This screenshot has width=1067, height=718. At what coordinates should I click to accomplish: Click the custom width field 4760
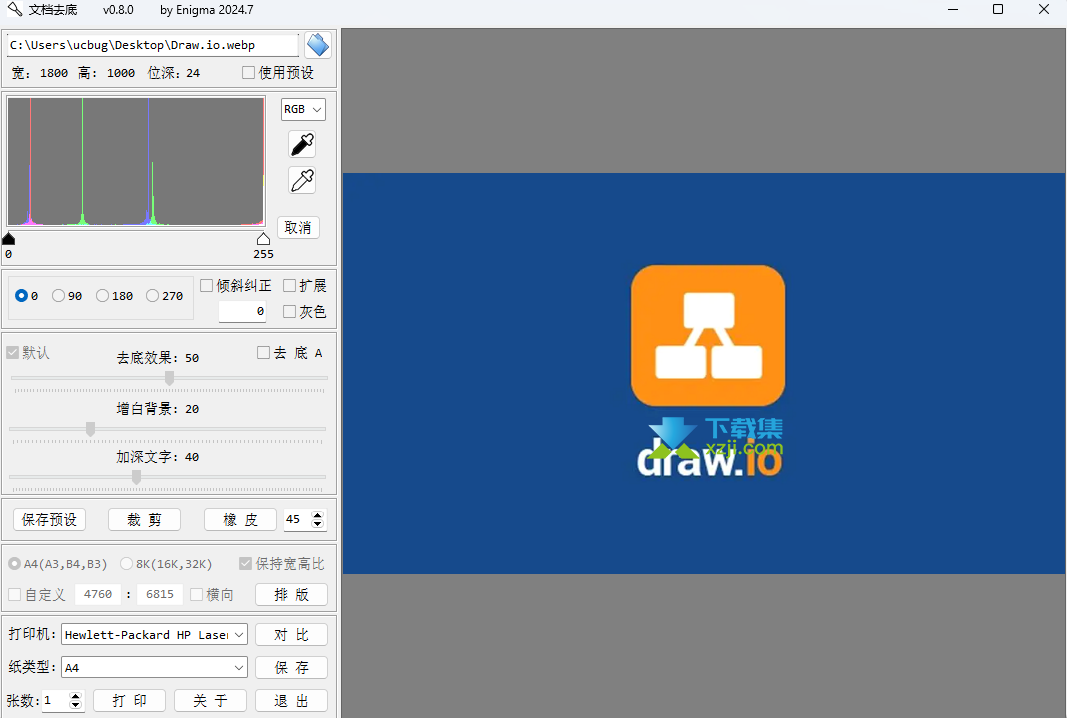(98, 594)
